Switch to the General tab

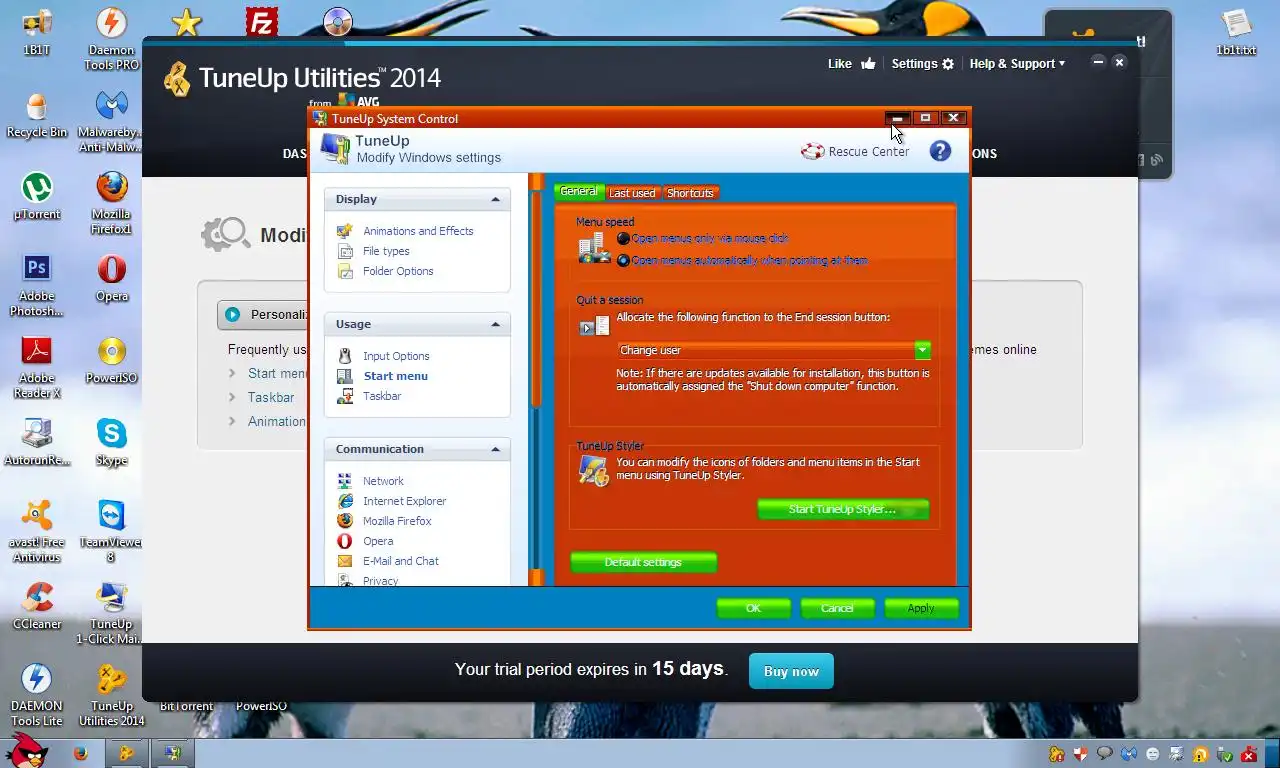tap(579, 191)
